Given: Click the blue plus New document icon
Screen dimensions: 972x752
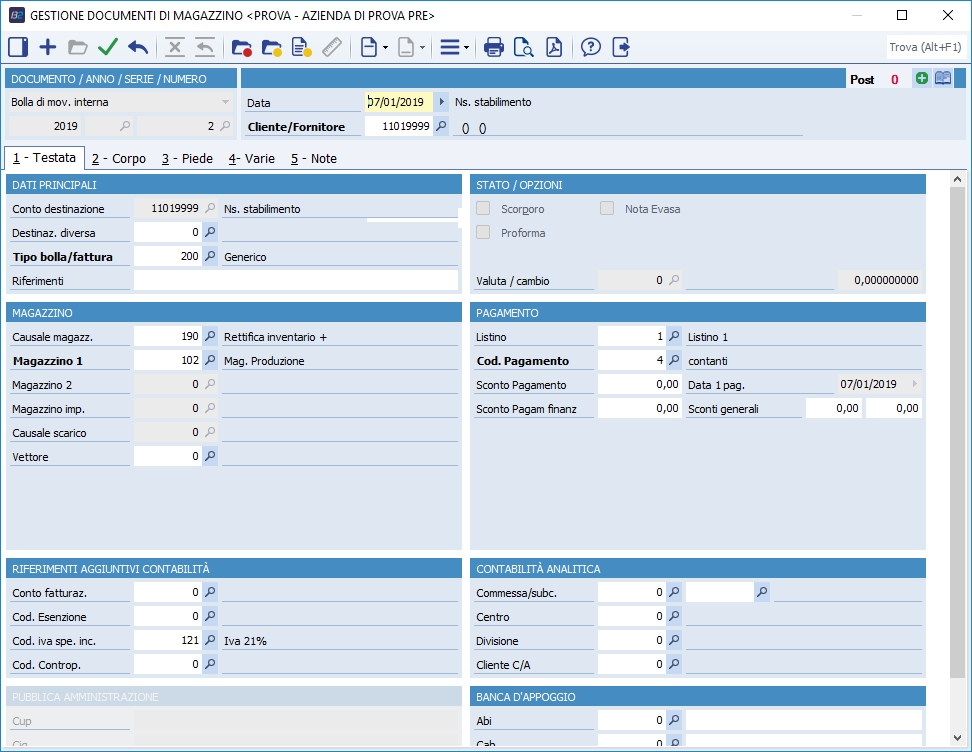Looking at the screenshot, I should tap(47, 47).
